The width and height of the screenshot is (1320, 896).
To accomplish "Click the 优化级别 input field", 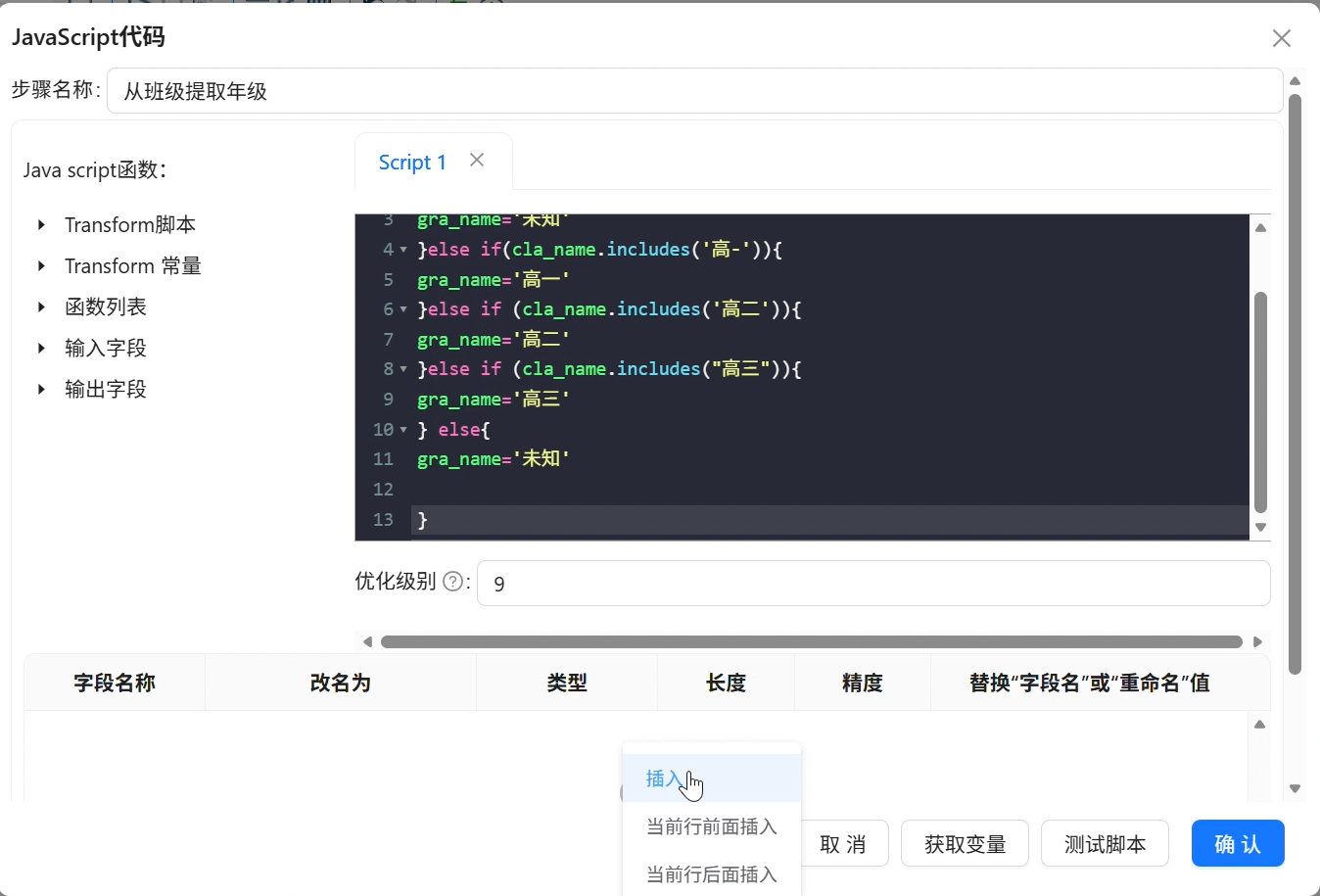I will click(x=873, y=584).
